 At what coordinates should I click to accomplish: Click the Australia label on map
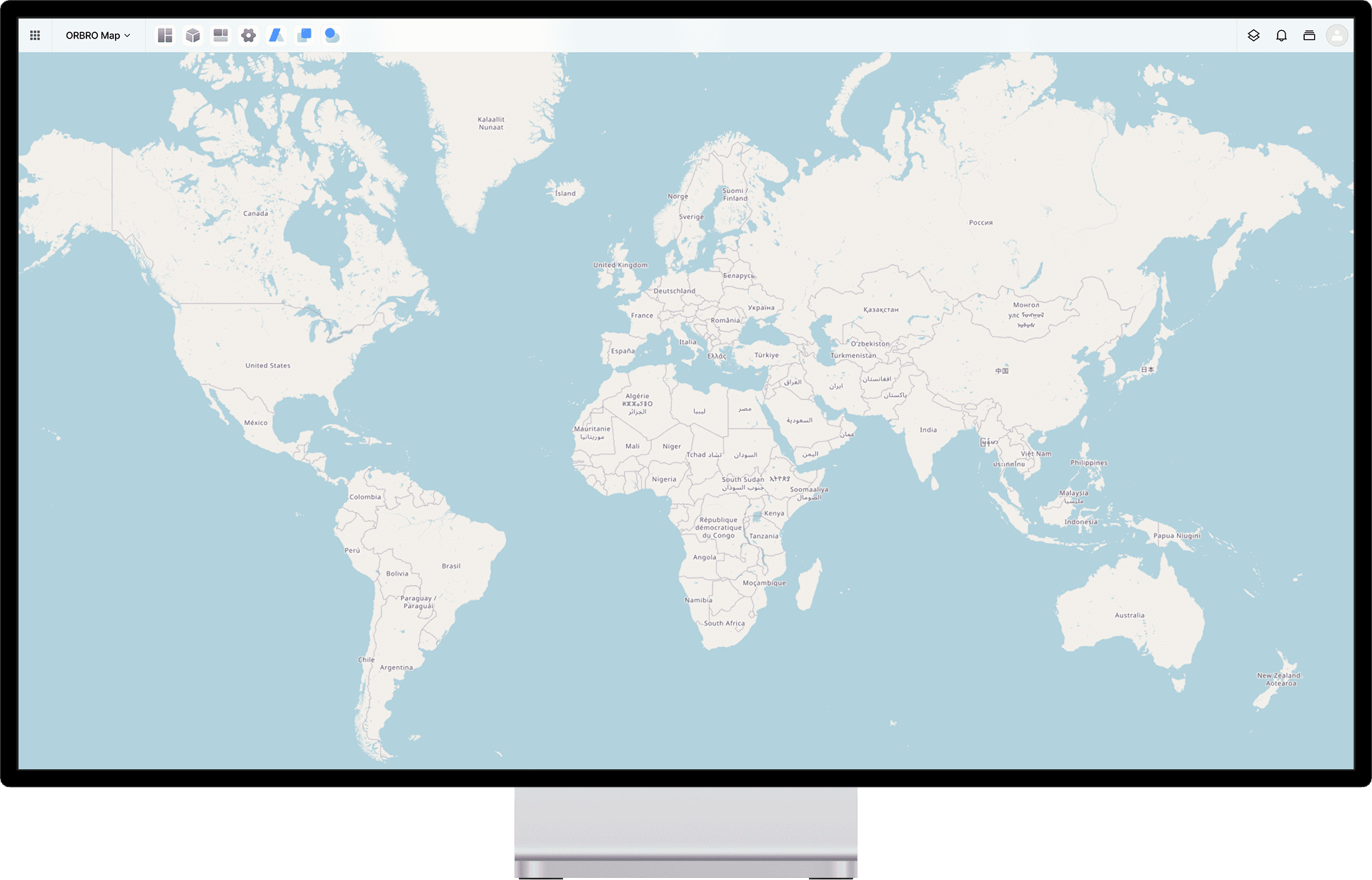[1129, 615]
